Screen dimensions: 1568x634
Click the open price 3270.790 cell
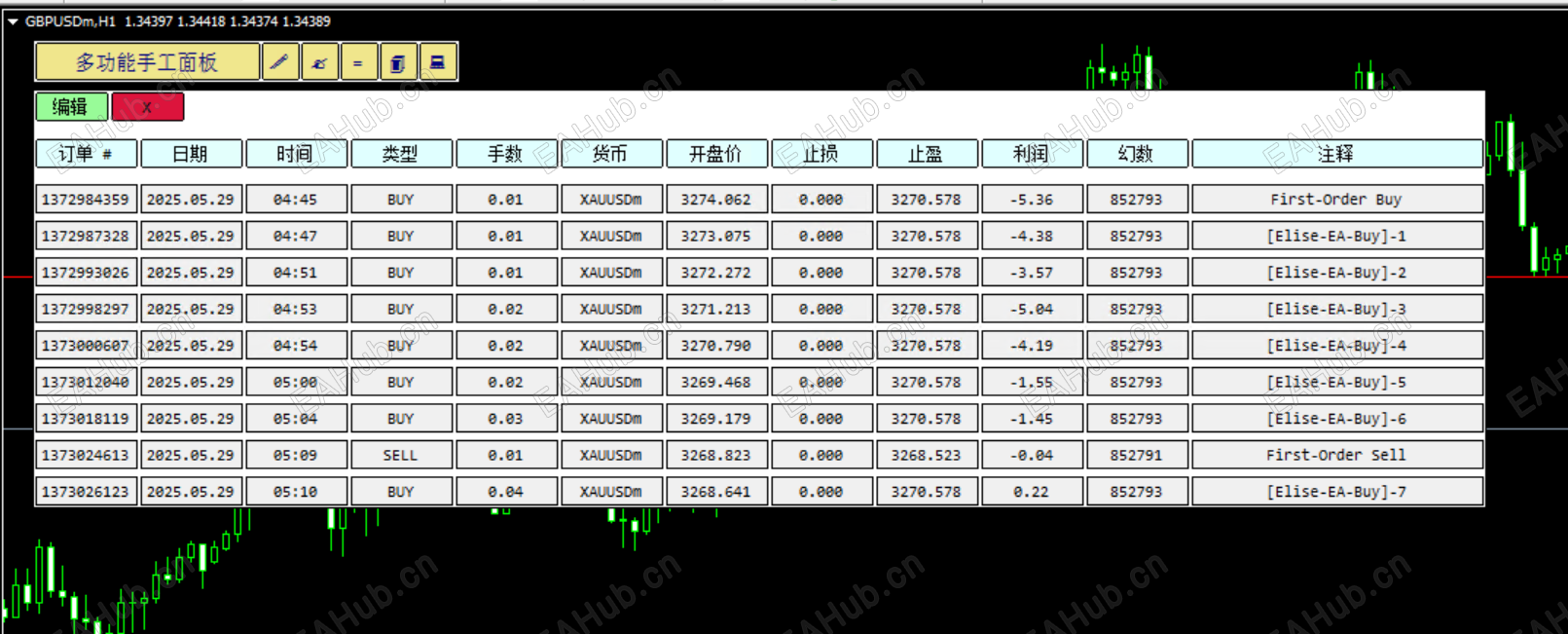716,346
